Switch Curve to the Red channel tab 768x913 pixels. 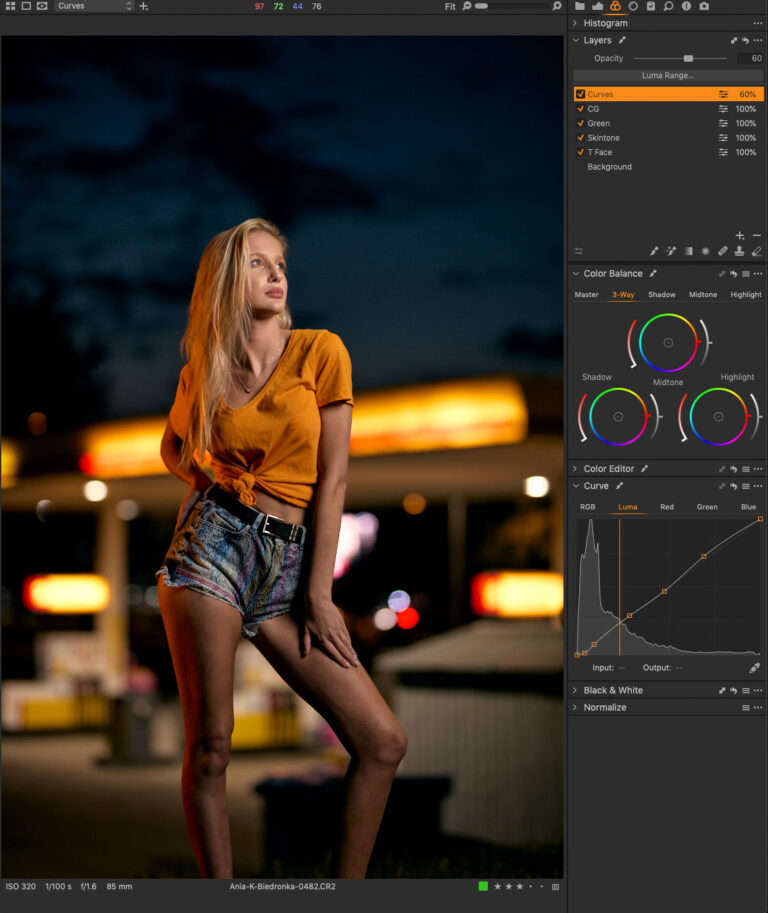coord(667,507)
